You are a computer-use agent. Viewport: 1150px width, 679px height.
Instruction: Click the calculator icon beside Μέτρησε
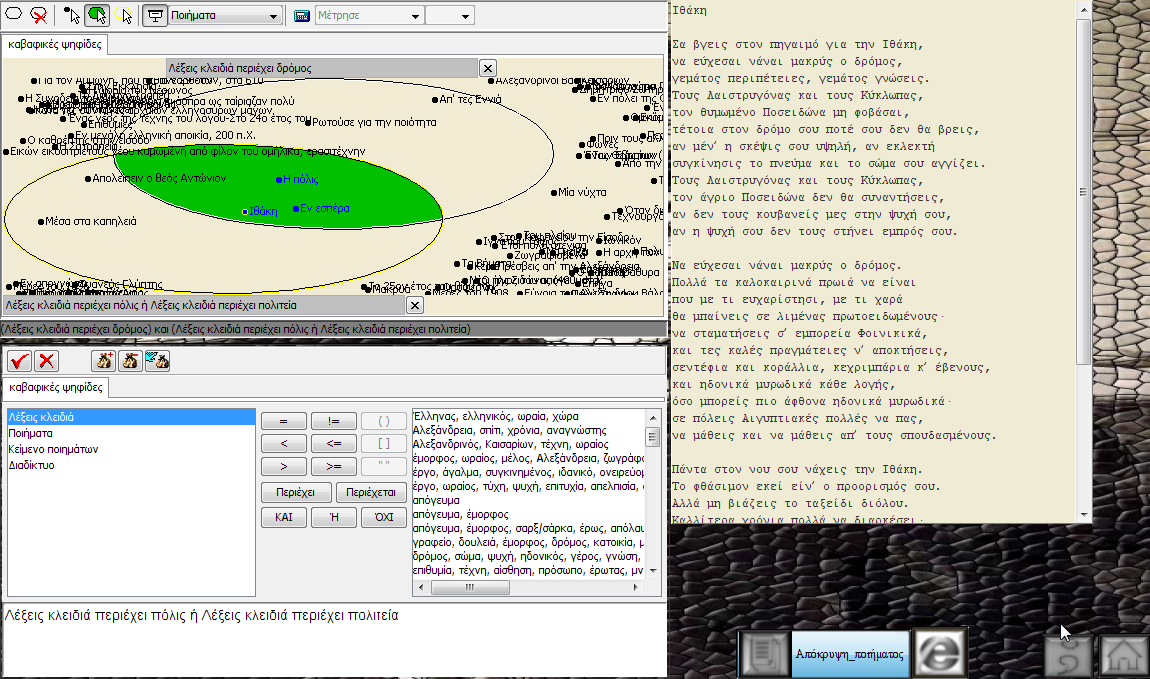point(301,15)
